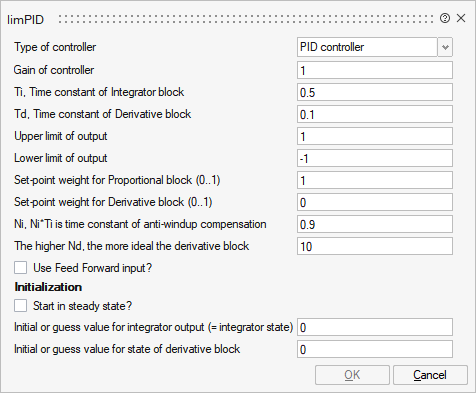
Task: Click the 'Td, Time constant of Derivative block' label
Action: (103, 114)
